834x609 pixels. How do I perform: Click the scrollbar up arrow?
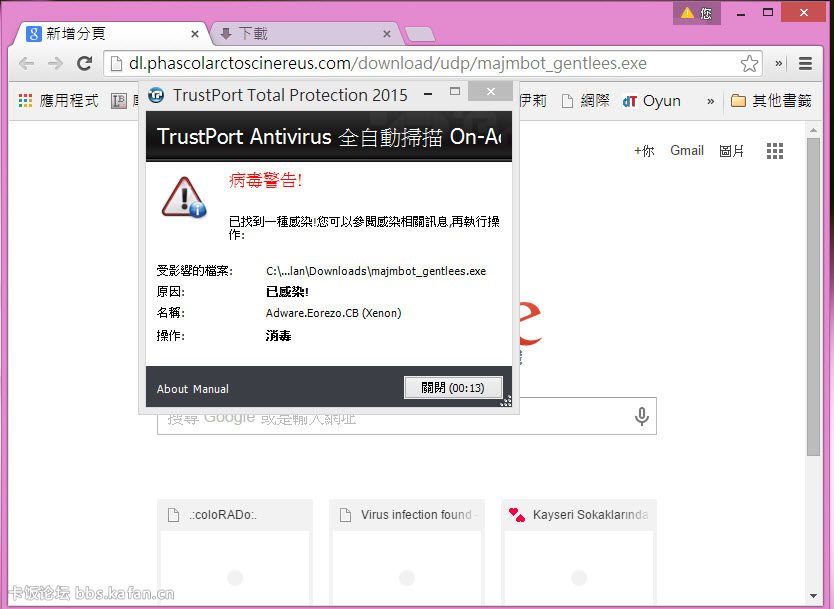tap(813, 130)
